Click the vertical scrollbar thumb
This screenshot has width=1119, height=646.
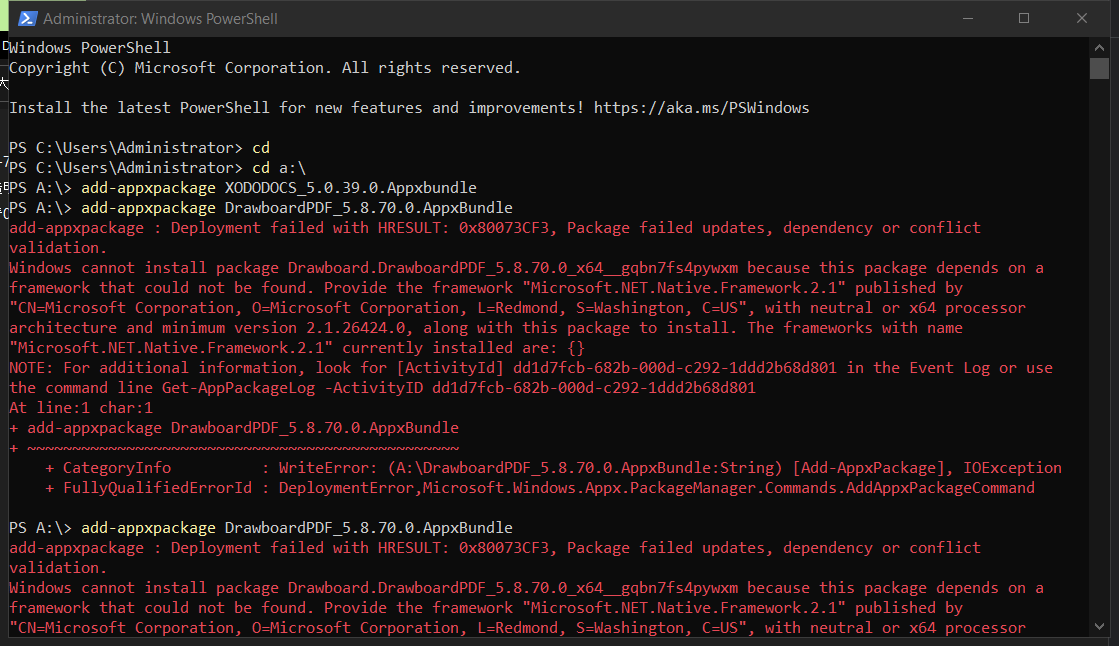coord(1099,67)
